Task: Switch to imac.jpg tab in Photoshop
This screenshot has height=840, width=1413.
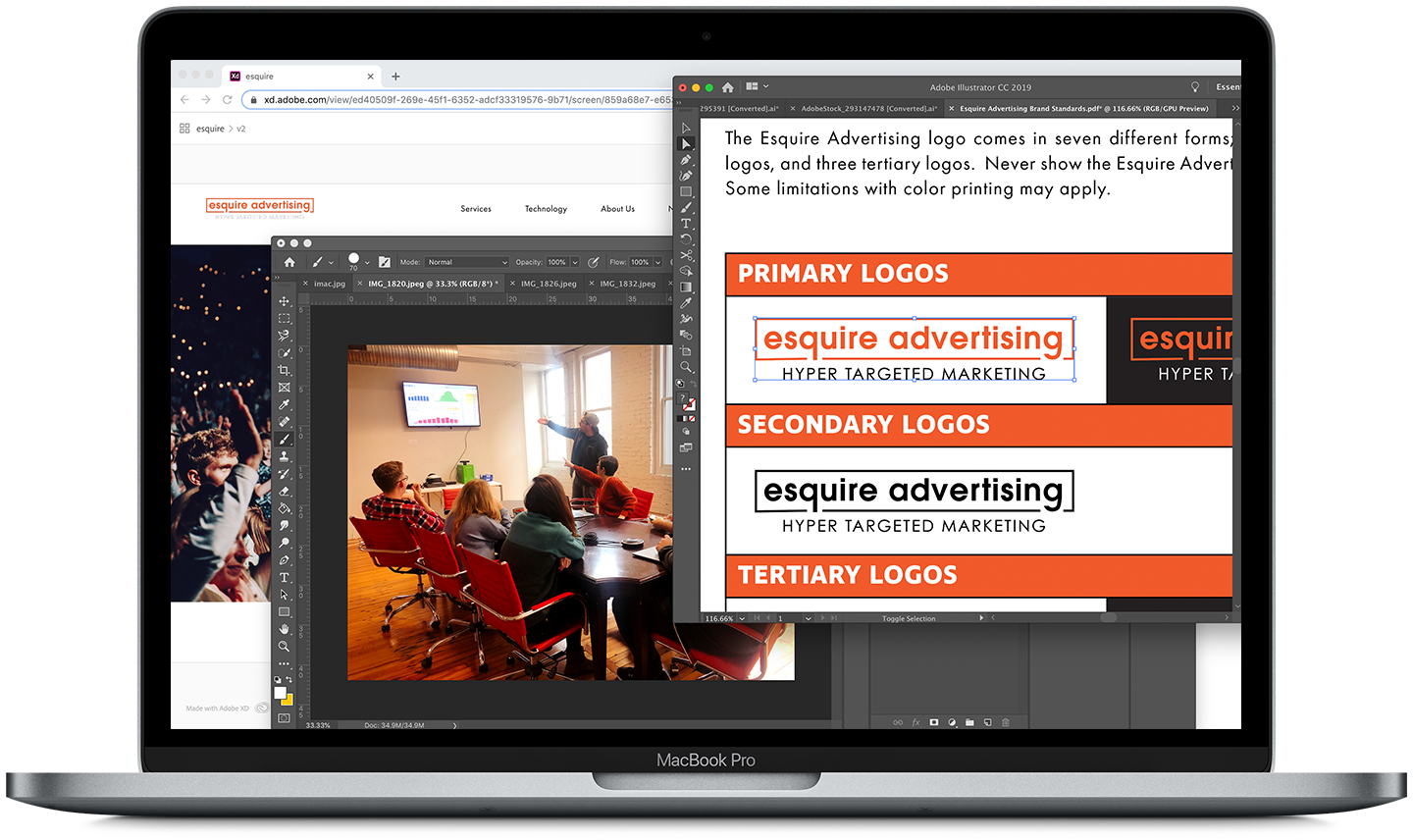Action: pos(330,284)
